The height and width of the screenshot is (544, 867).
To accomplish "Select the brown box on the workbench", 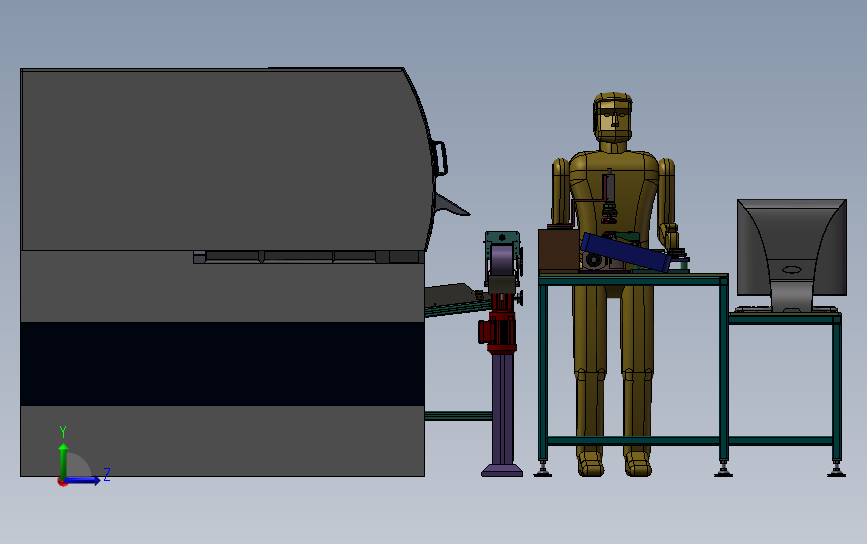I will click(558, 249).
